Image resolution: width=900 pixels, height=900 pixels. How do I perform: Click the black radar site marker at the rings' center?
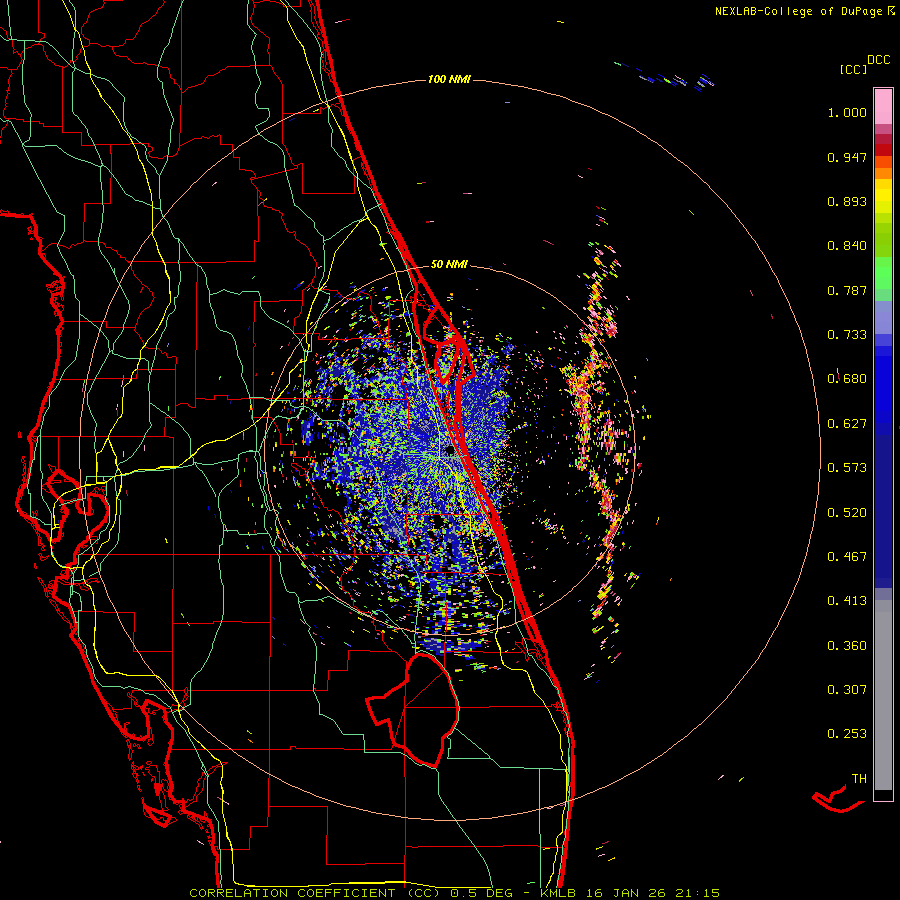(x=449, y=452)
